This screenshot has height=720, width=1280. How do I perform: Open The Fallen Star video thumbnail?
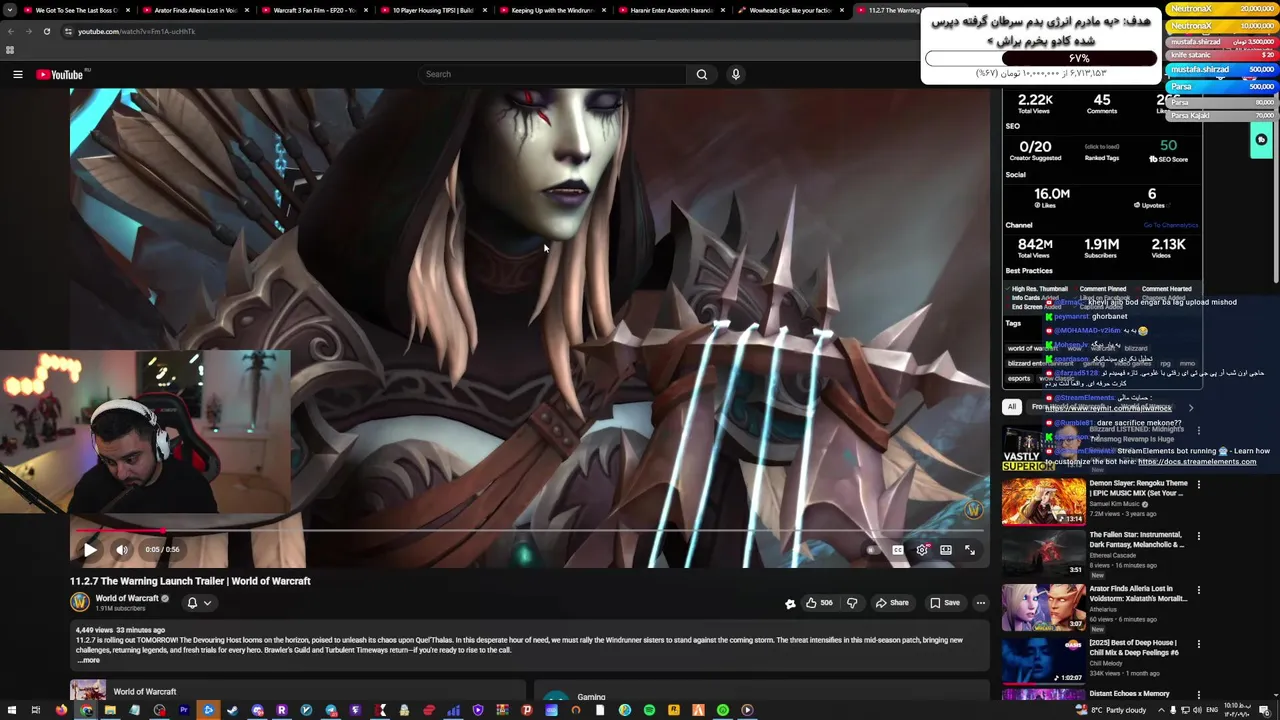pyautogui.click(x=1043, y=552)
